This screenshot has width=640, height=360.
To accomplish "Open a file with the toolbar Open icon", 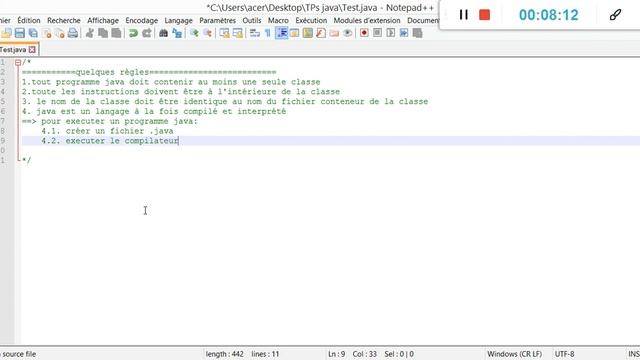I will (x=6, y=33).
